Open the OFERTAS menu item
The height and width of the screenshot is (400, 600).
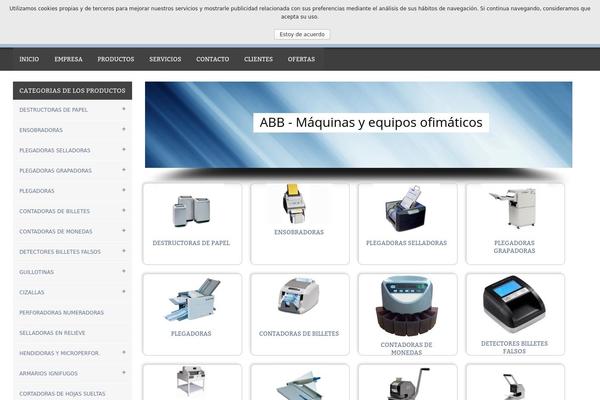click(x=302, y=59)
